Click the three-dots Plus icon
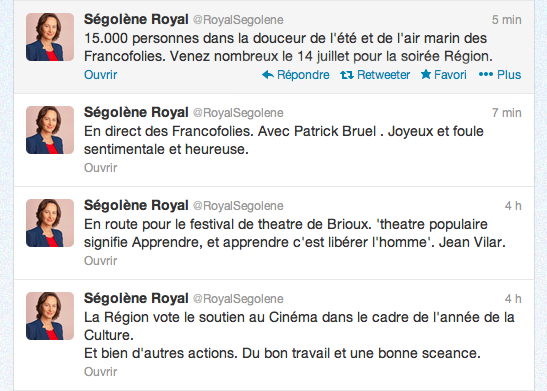 486,74
